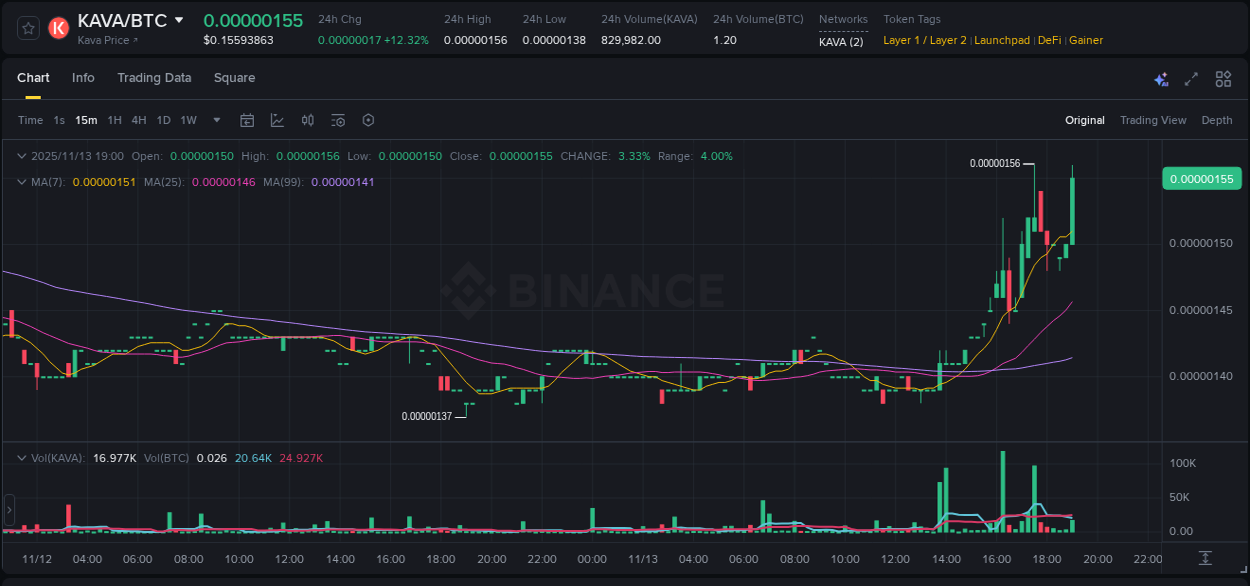This screenshot has height=586, width=1250.
Task: Launch the Binance AI assistant icon
Action: coord(1161,78)
